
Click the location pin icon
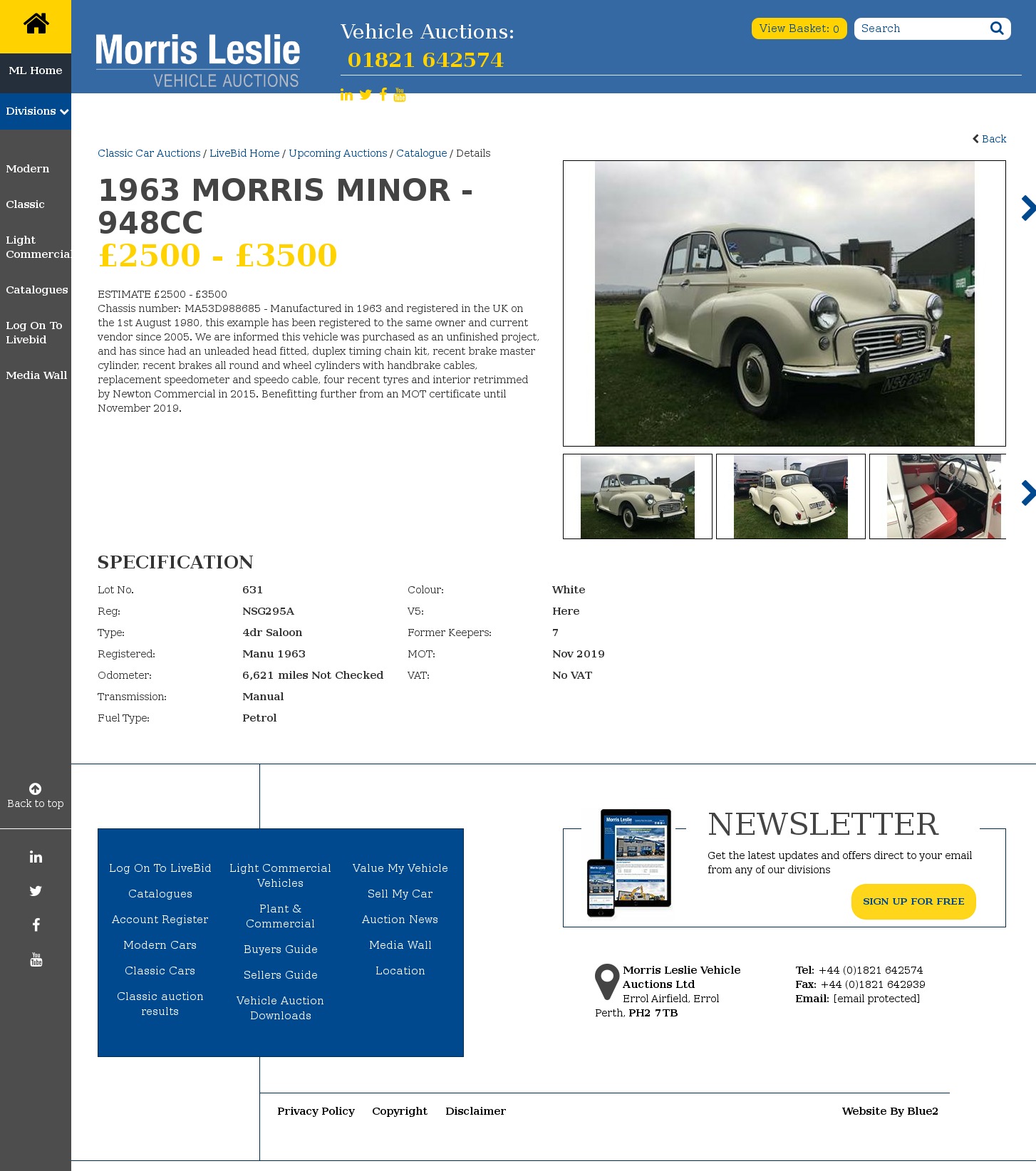[x=607, y=982]
